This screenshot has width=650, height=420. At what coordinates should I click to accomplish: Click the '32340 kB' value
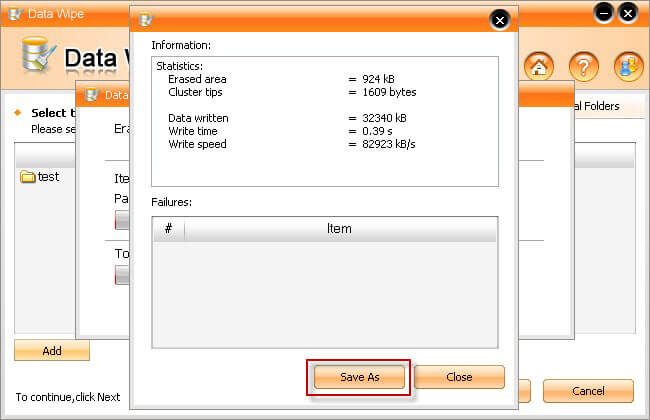pos(384,118)
